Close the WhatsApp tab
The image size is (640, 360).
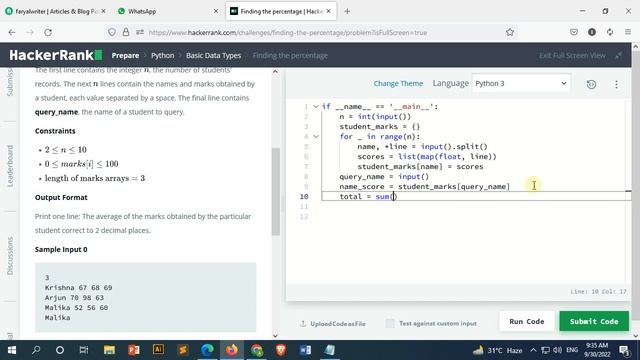click(x=216, y=11)
